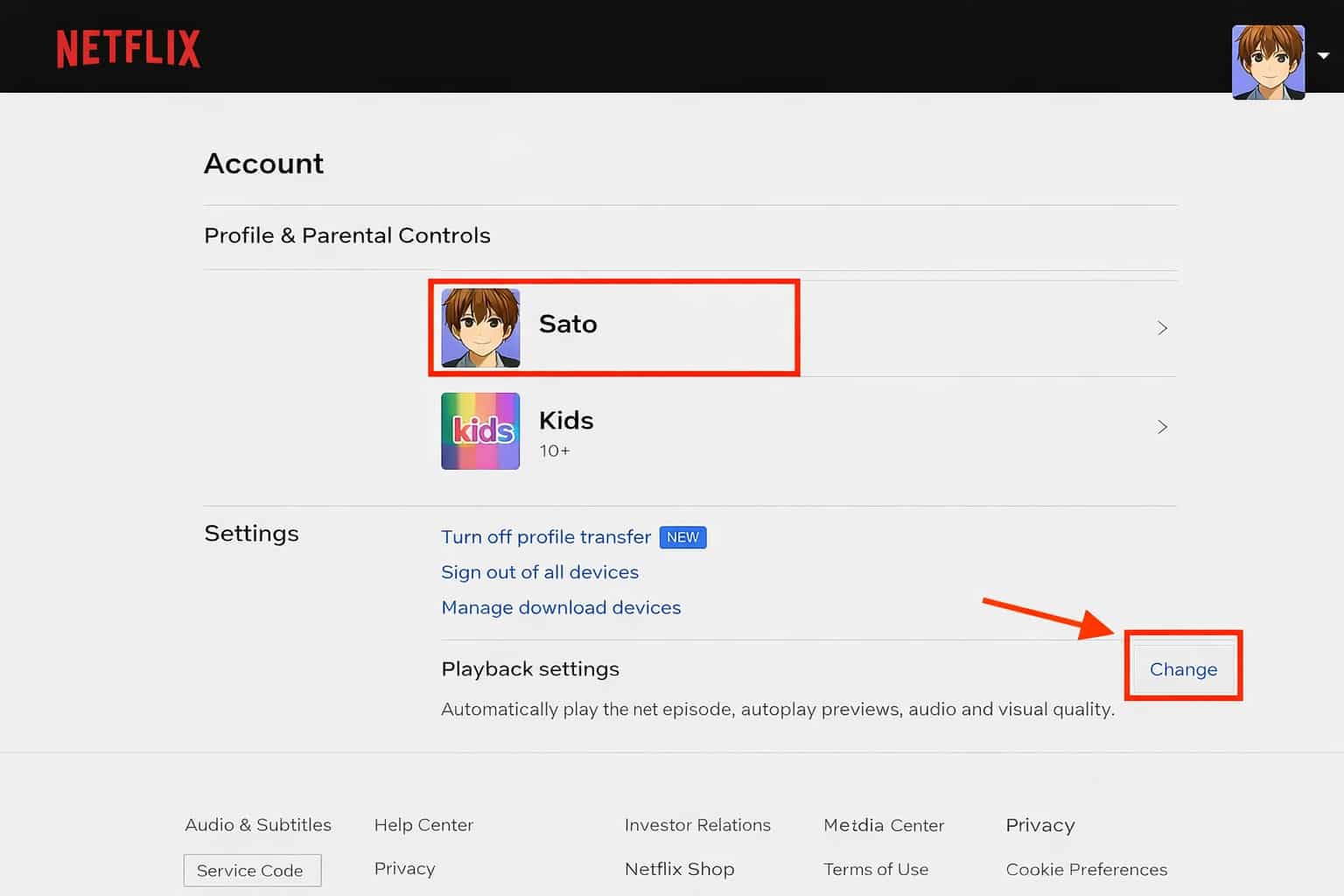
Task: Expand the Sato profile with its chevron
Action: [1162, 327]
